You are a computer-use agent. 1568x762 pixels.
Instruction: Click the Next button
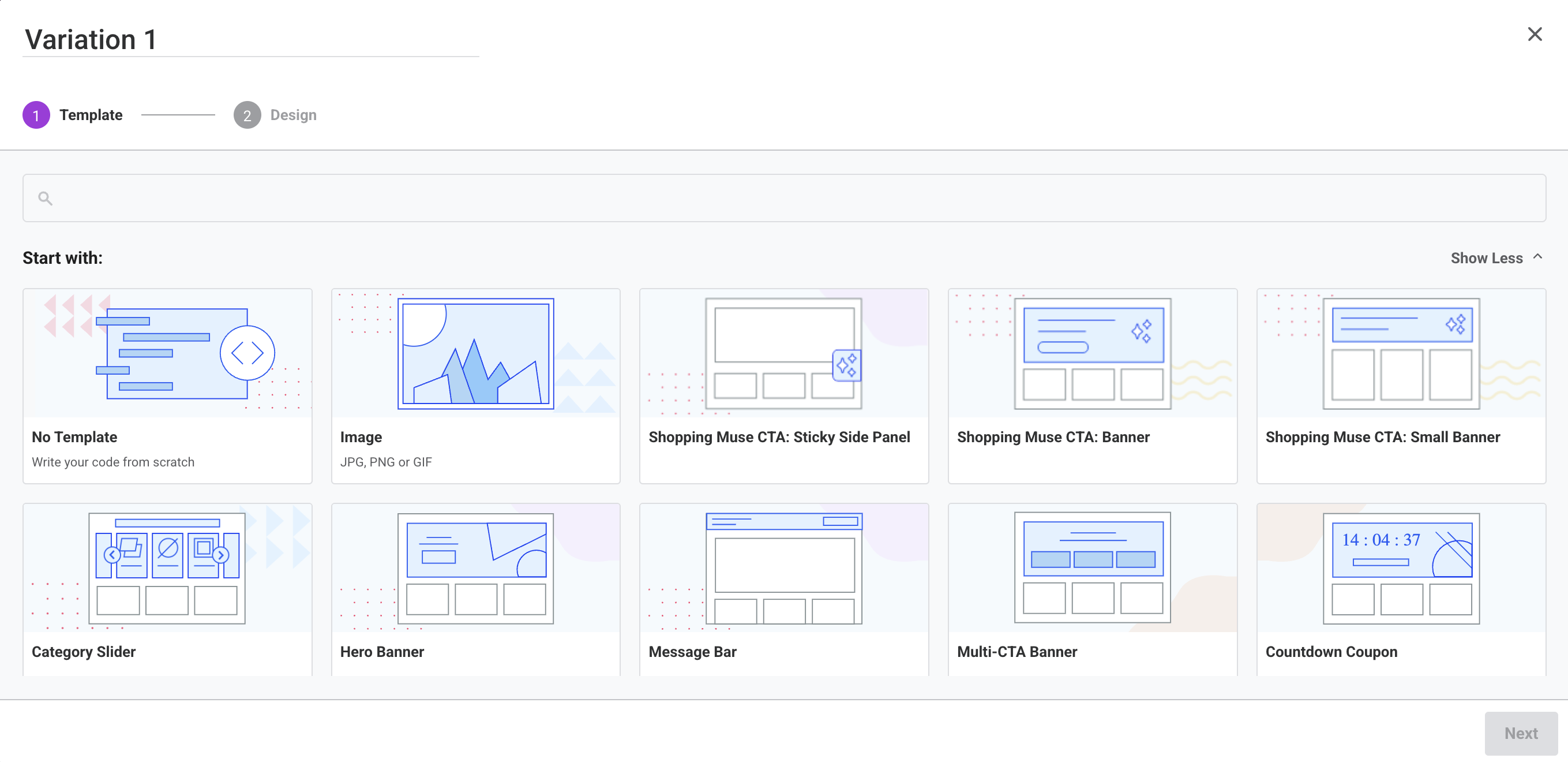point(1521,733)
